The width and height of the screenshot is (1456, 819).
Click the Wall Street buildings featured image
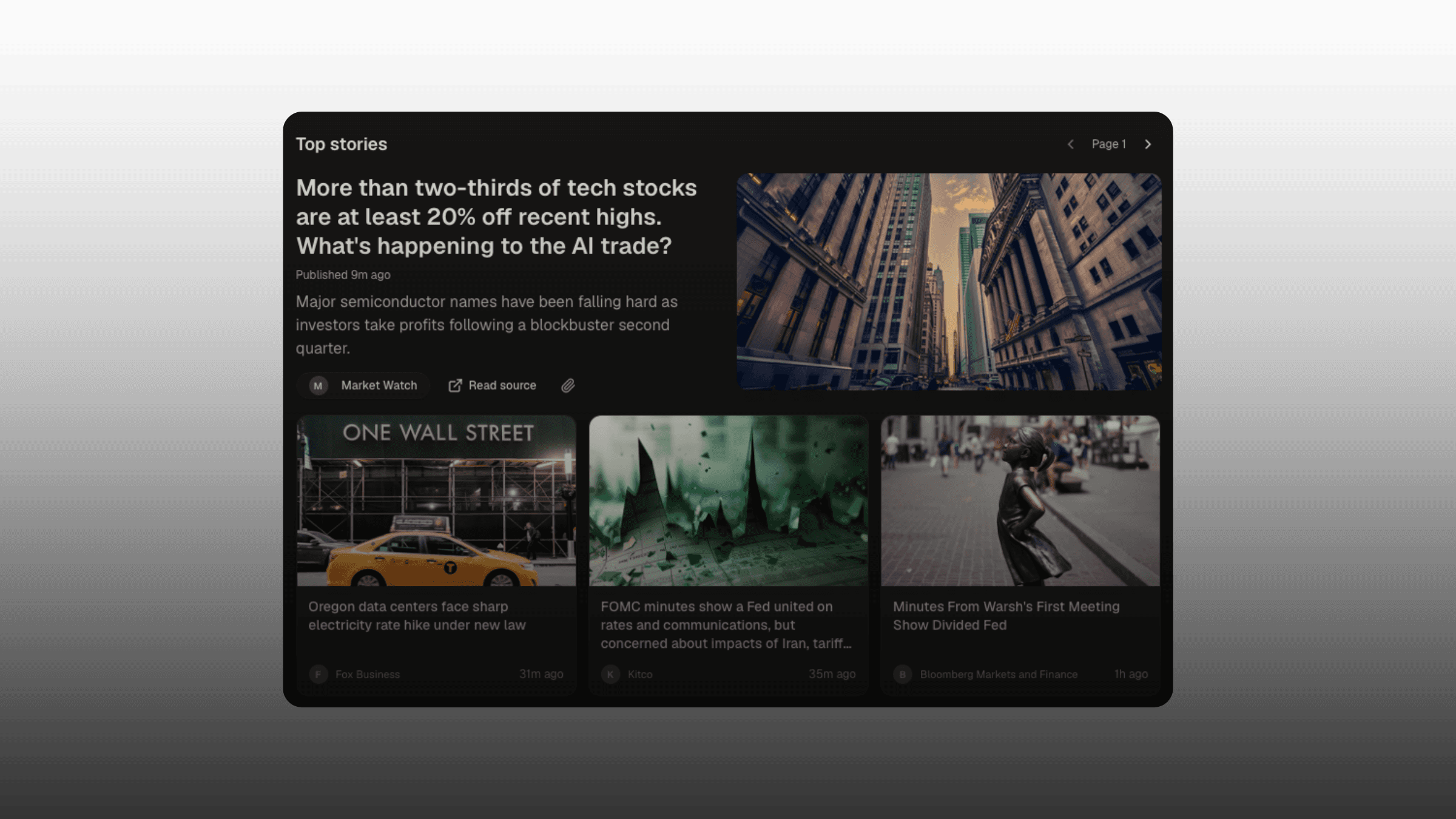coord(949,281)
